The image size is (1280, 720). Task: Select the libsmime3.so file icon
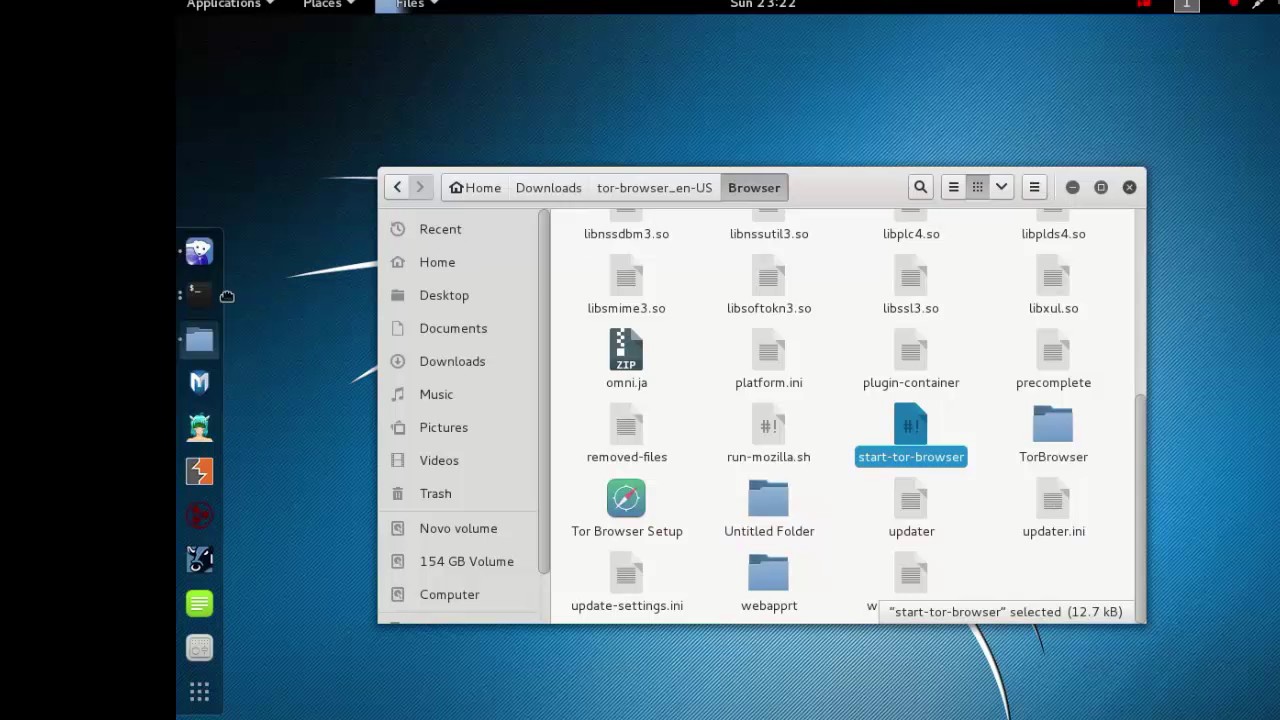[x=626, y=276]
